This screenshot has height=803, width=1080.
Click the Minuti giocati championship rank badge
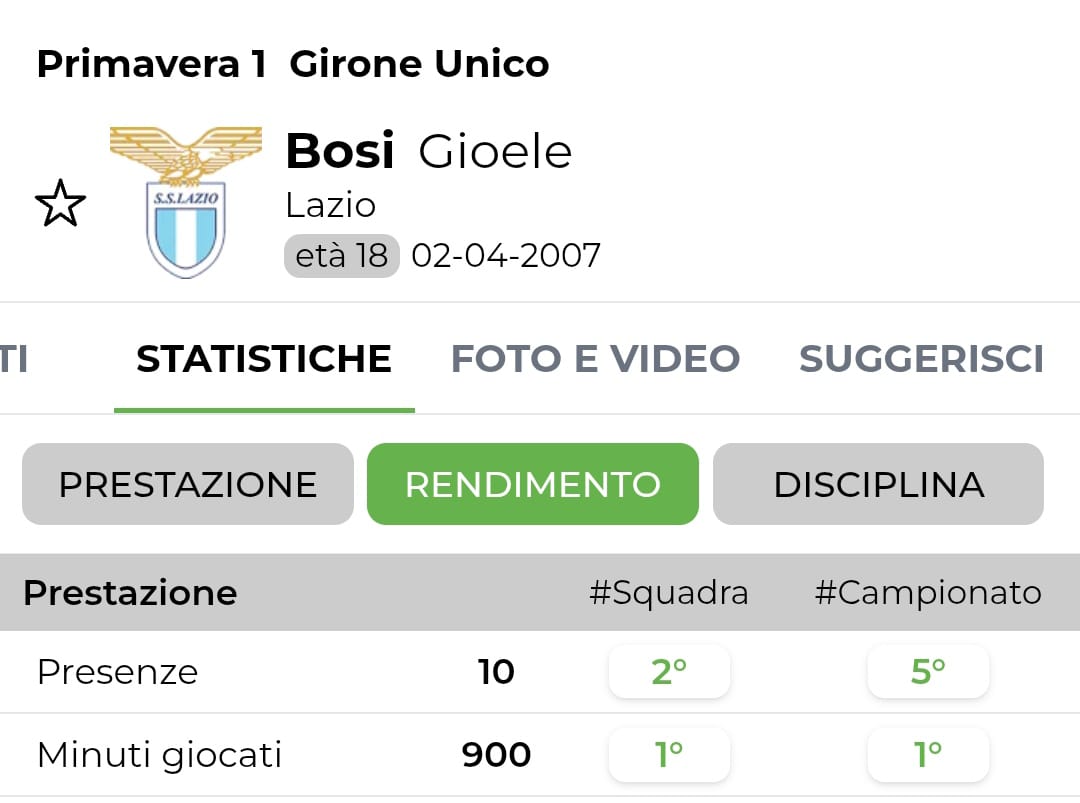pos(928,755)
